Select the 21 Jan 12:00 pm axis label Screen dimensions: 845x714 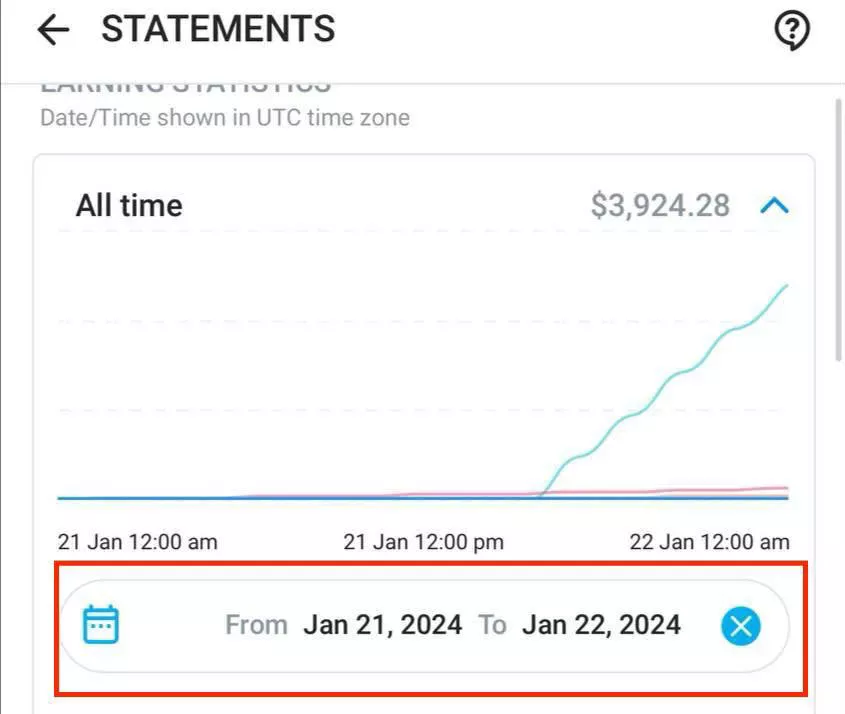pyautogui.click(x=423, y=542)
